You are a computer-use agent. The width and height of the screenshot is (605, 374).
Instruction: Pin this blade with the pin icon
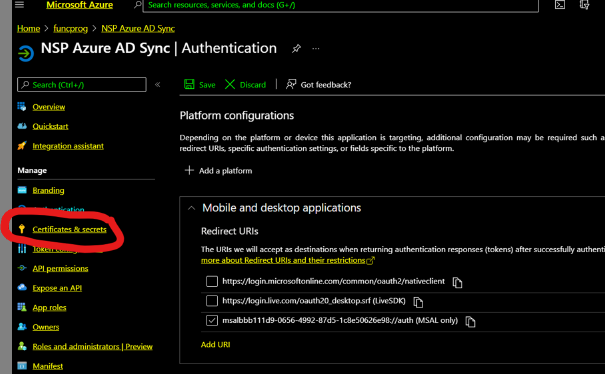pyautogui.click(x=296, y=49)
